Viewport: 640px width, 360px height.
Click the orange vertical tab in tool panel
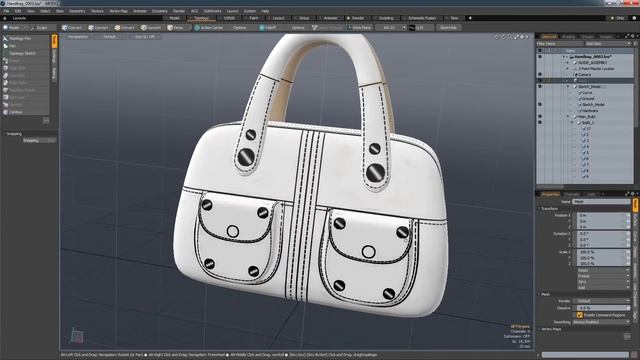(54, 41)
